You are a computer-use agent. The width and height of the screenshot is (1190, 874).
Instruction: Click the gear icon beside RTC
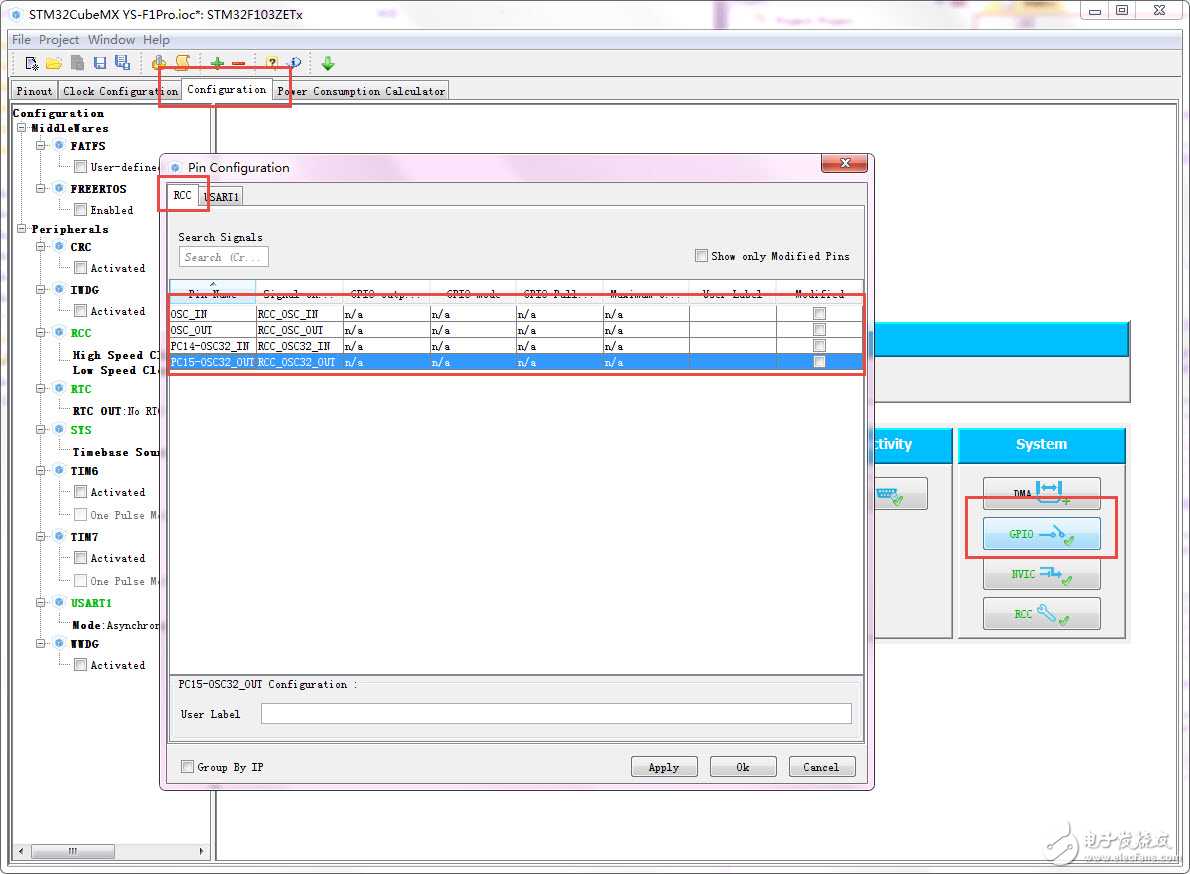click(59, 388)
